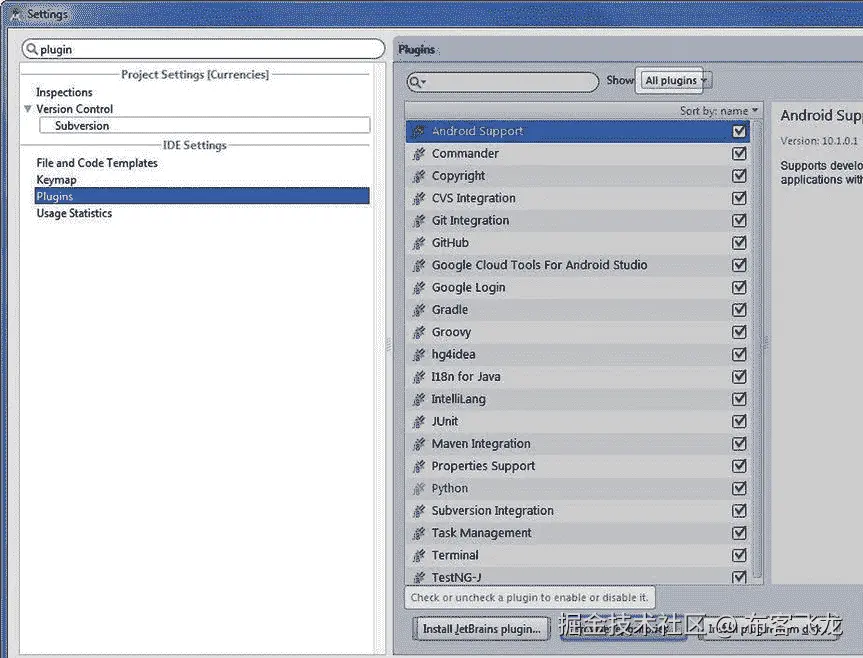This screenshot has height=658, width=863.
Task: Disable the CVS Integration checkbox
Action: [x=739, y=198]
